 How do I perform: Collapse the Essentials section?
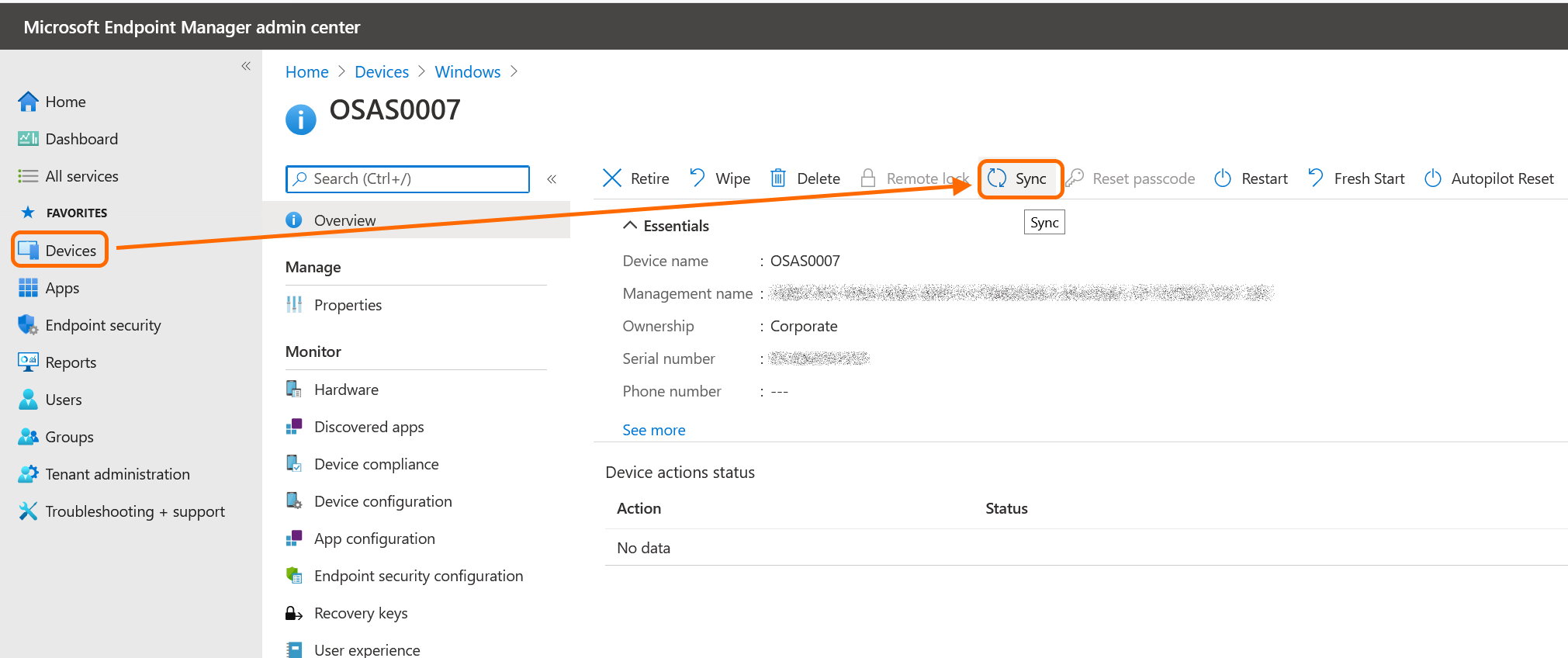click(630, 226)
